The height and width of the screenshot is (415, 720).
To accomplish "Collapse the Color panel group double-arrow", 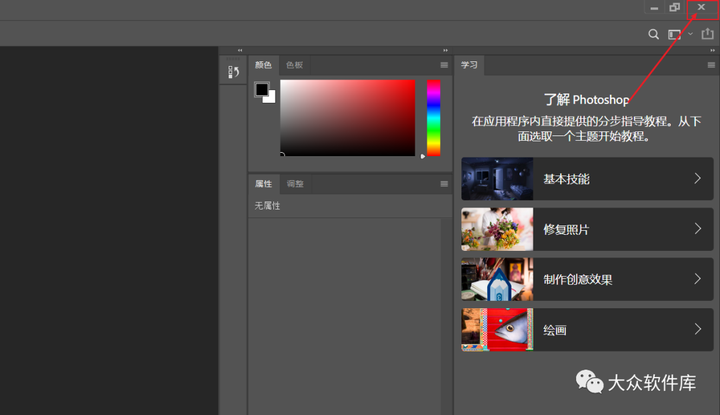I will 445,50.
